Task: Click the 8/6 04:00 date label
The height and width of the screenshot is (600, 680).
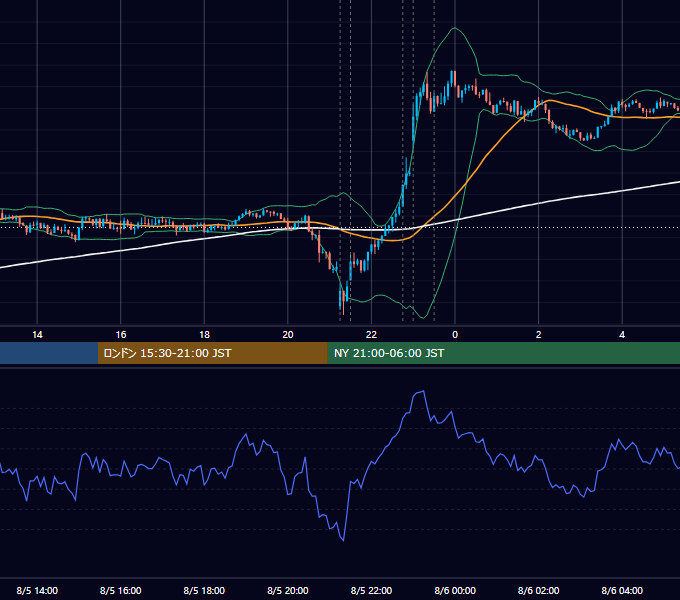Action: click(x=622, y=590)
